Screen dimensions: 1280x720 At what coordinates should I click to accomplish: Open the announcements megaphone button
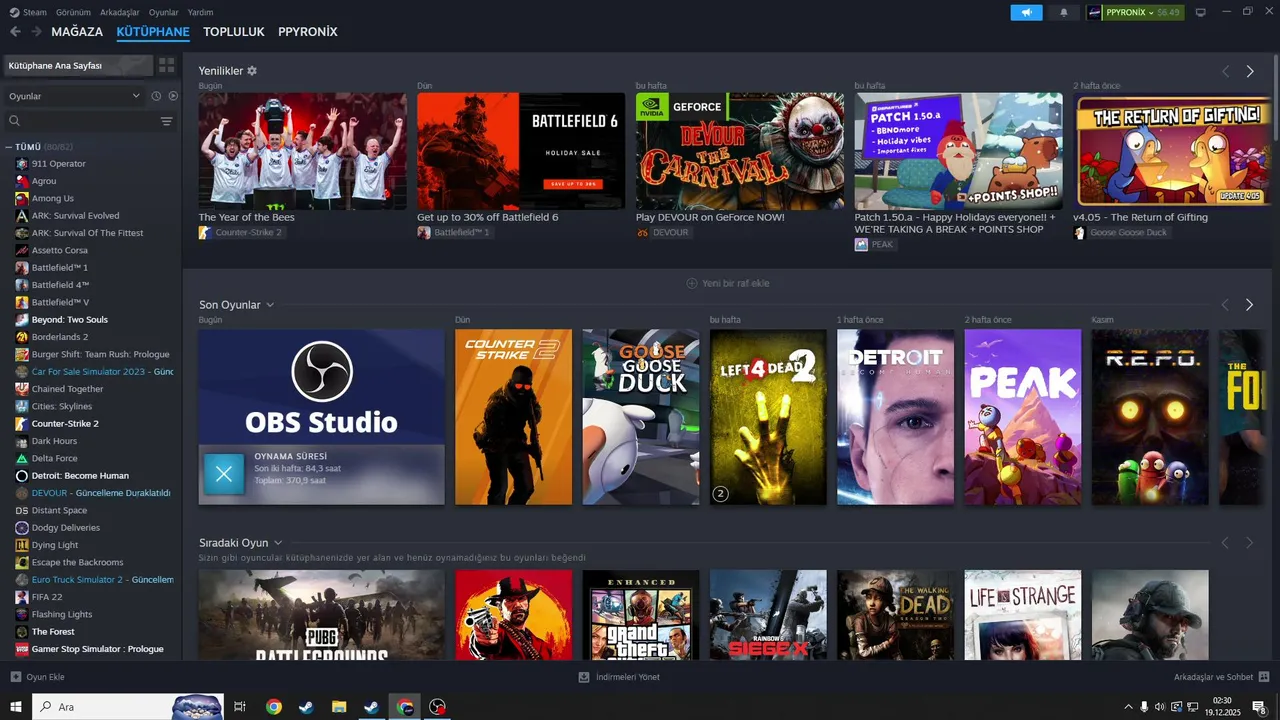[1026, 12]
